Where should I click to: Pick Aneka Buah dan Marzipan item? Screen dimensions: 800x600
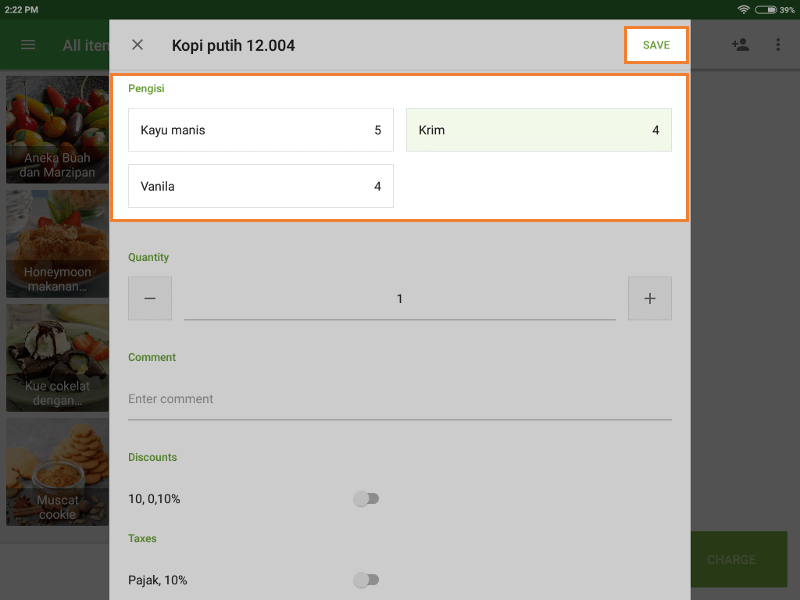57,128
